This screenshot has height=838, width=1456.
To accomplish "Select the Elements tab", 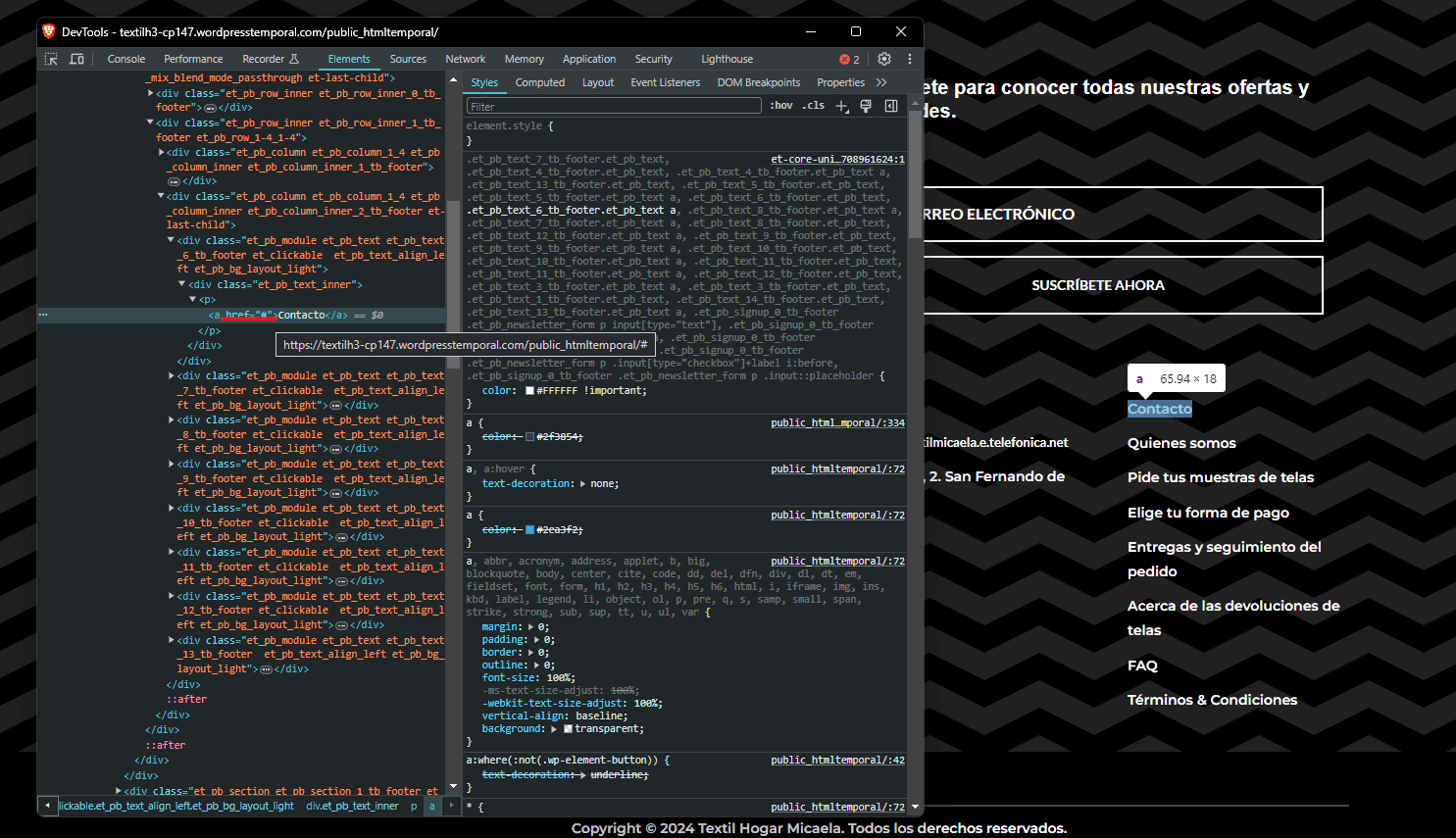I will pos(349,59).
